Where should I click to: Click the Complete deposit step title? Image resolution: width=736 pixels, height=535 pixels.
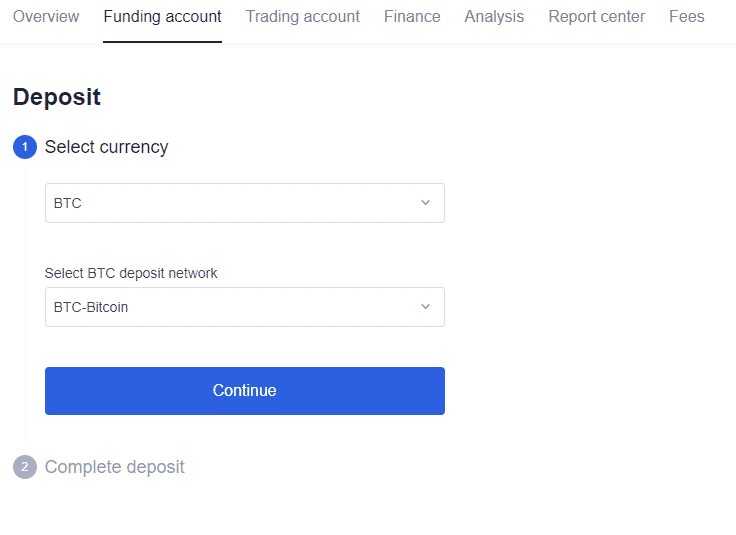(x=114, y=467)
